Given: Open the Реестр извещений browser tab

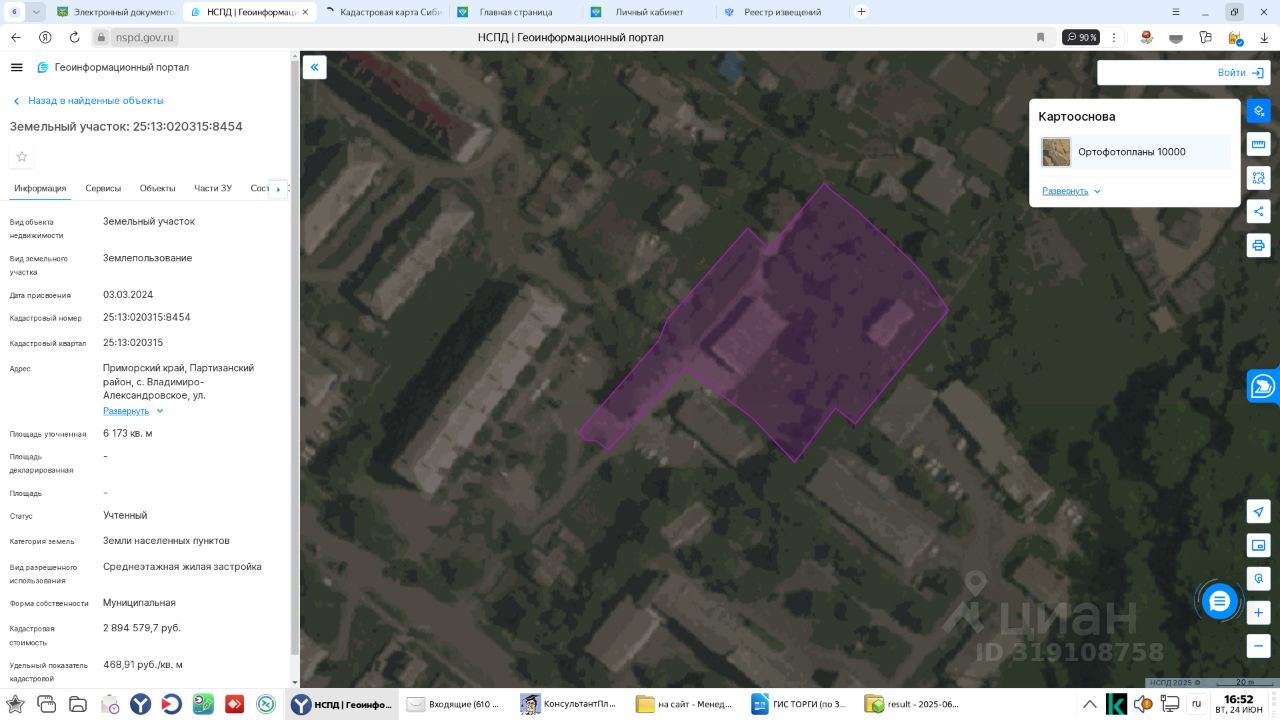Looking at the screenshot, I should click(x=783, y=12).
